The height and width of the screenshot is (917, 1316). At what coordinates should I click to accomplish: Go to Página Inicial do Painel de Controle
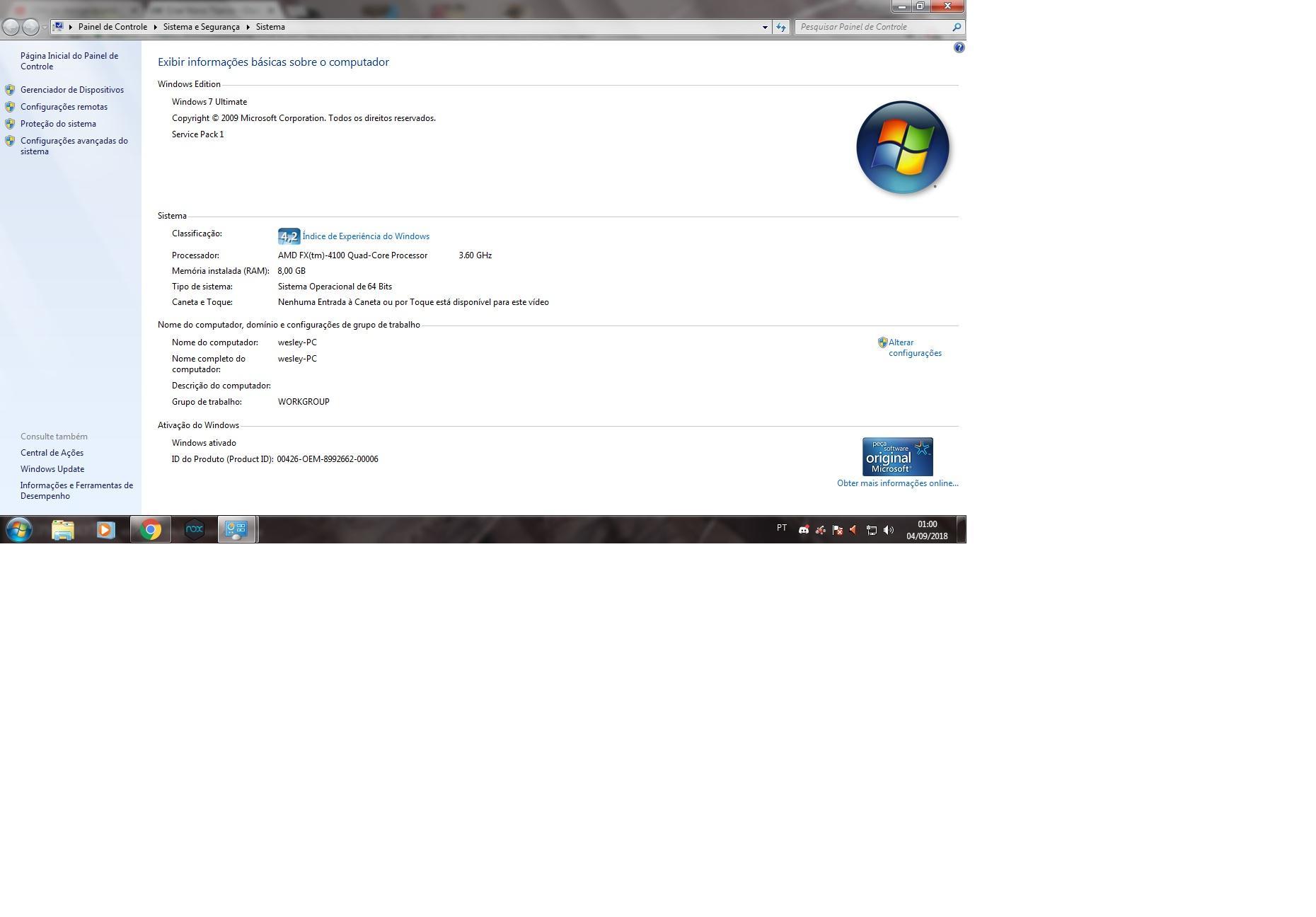(x=69, y=61)
